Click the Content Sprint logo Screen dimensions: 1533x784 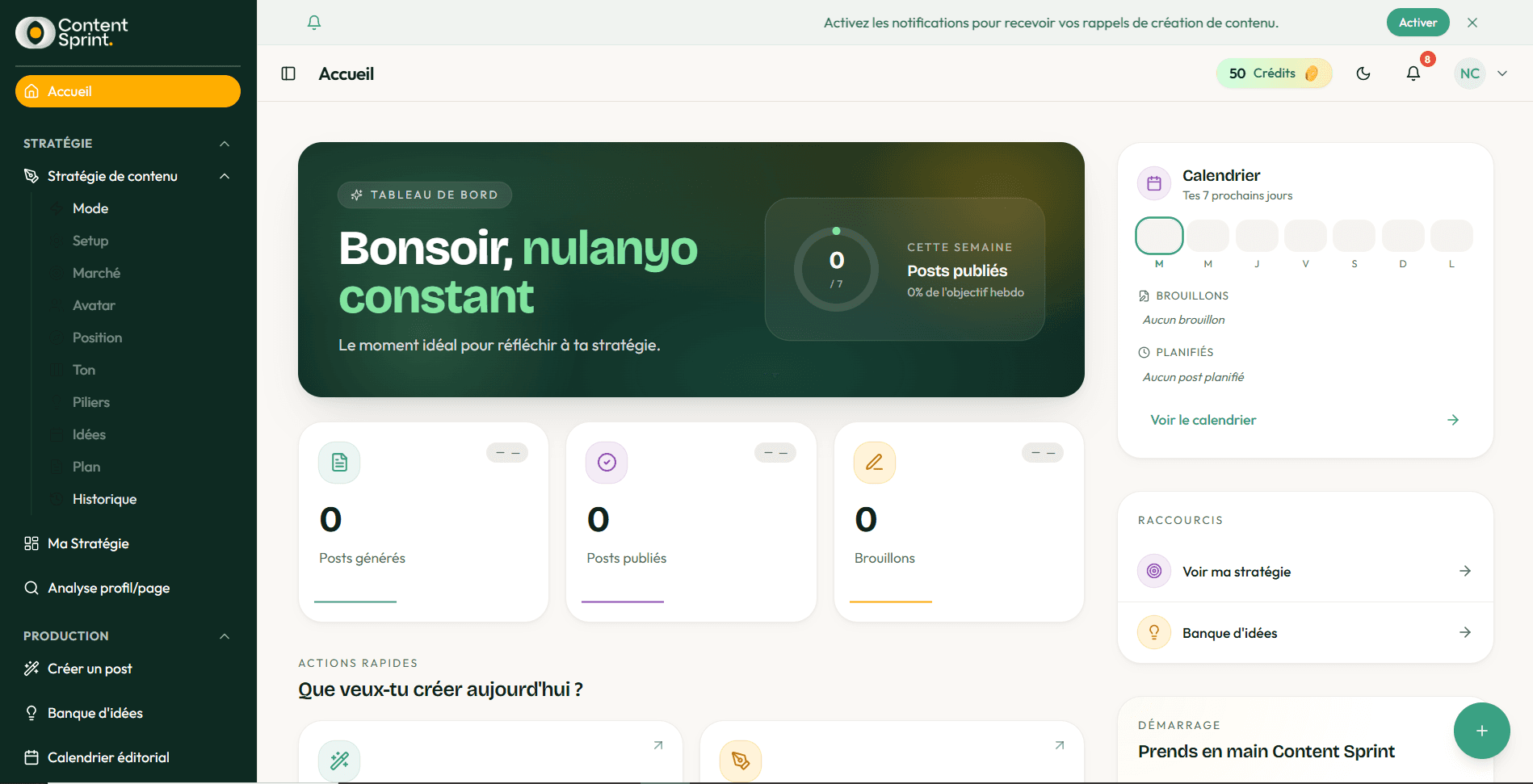coord(72,32)
